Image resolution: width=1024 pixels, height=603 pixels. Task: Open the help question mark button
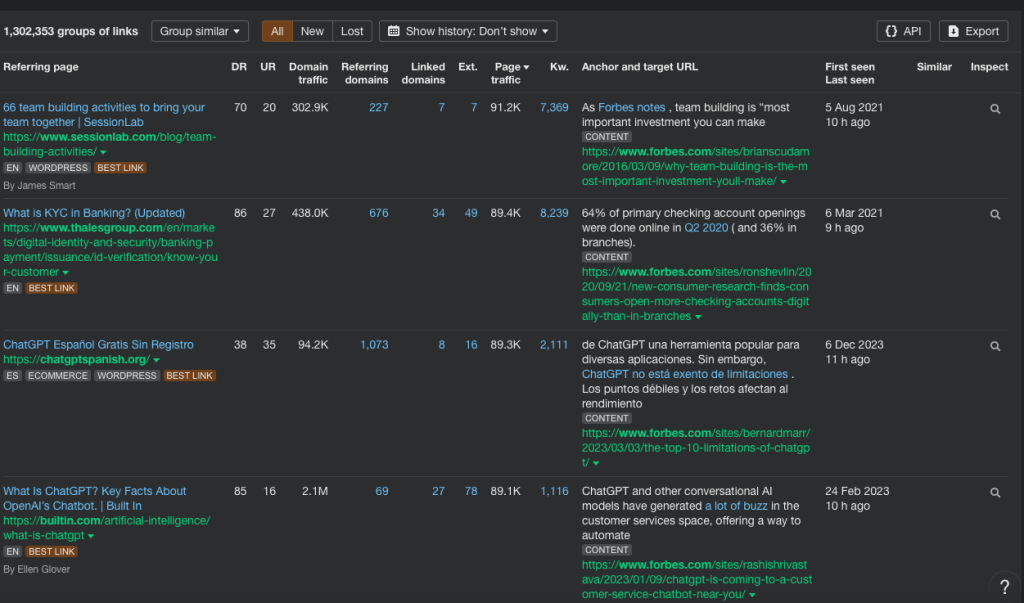[1004, 587]
